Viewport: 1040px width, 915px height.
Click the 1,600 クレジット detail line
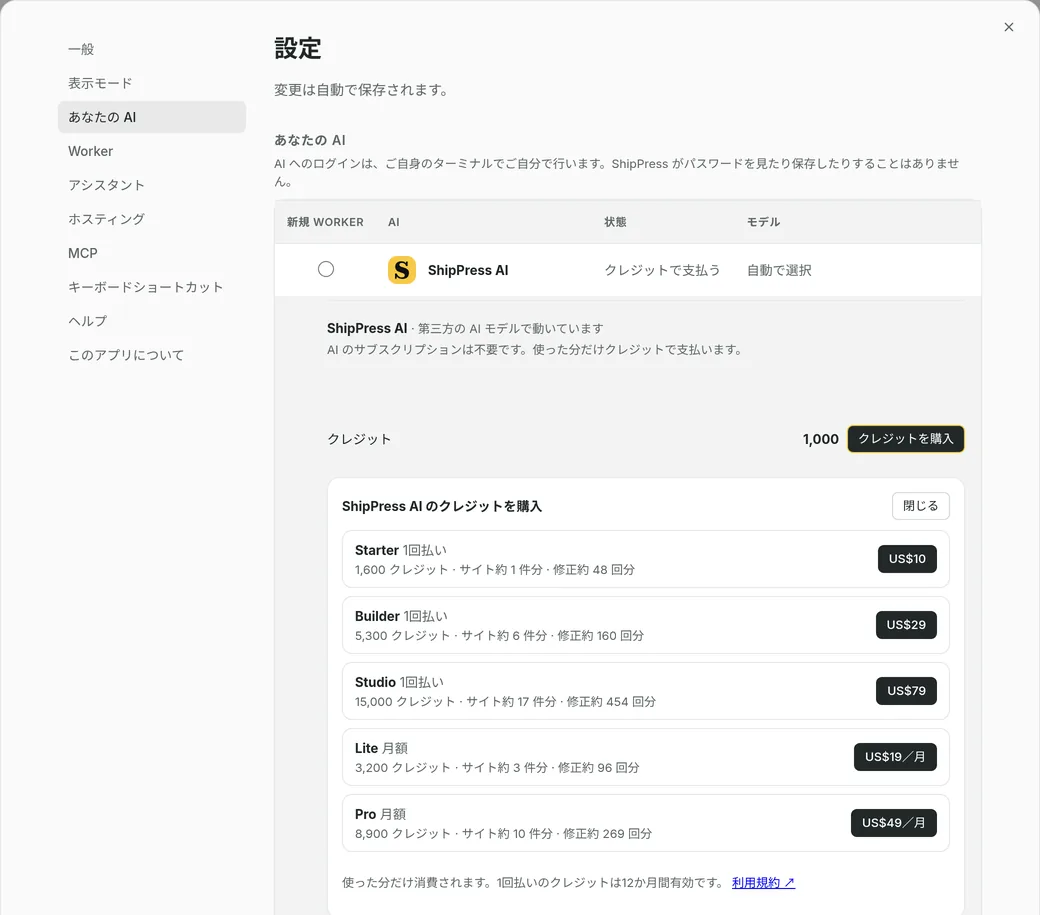click(495, 570)
